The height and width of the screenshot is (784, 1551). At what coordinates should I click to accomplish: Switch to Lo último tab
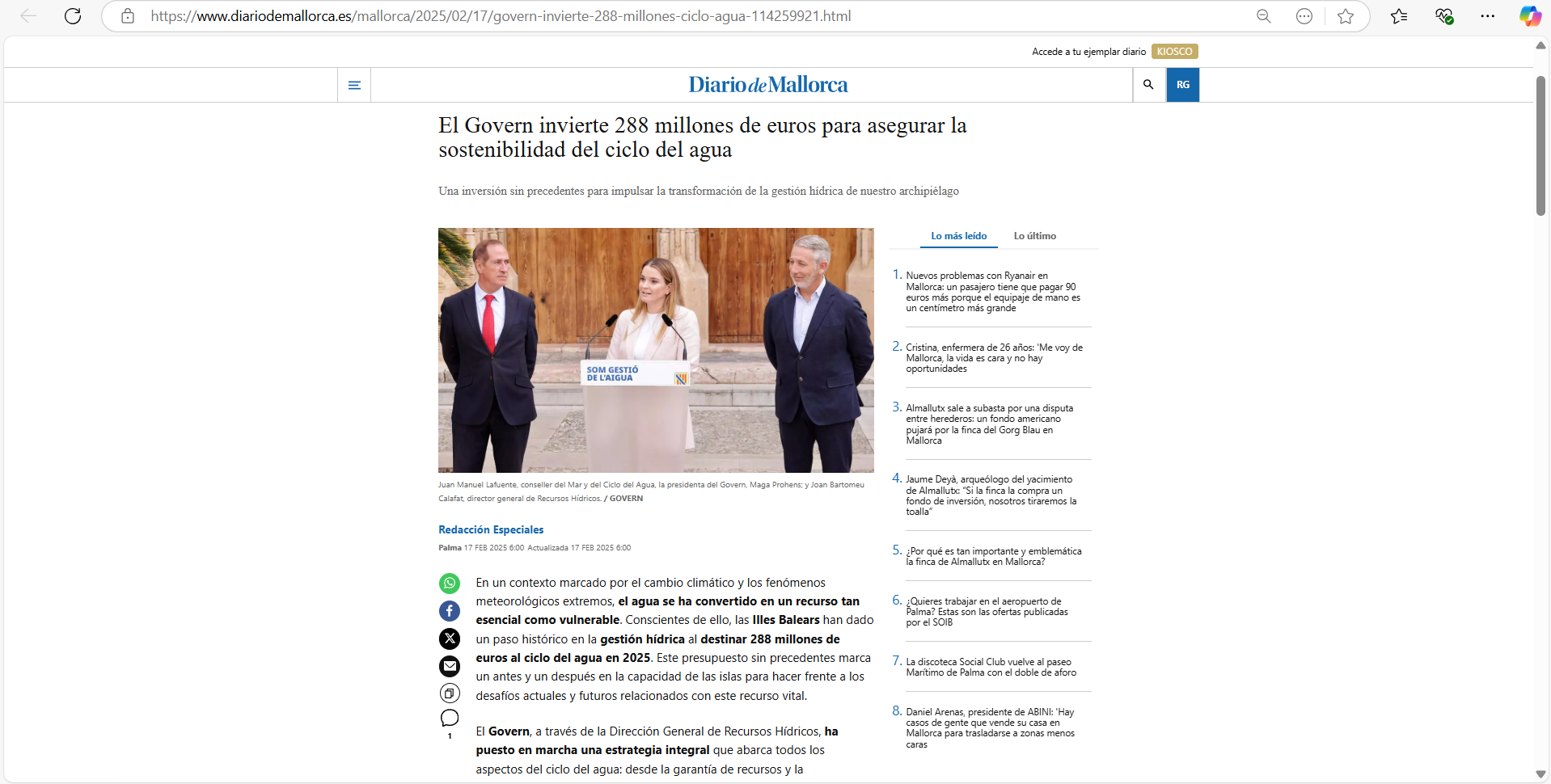pos(1034,236)
